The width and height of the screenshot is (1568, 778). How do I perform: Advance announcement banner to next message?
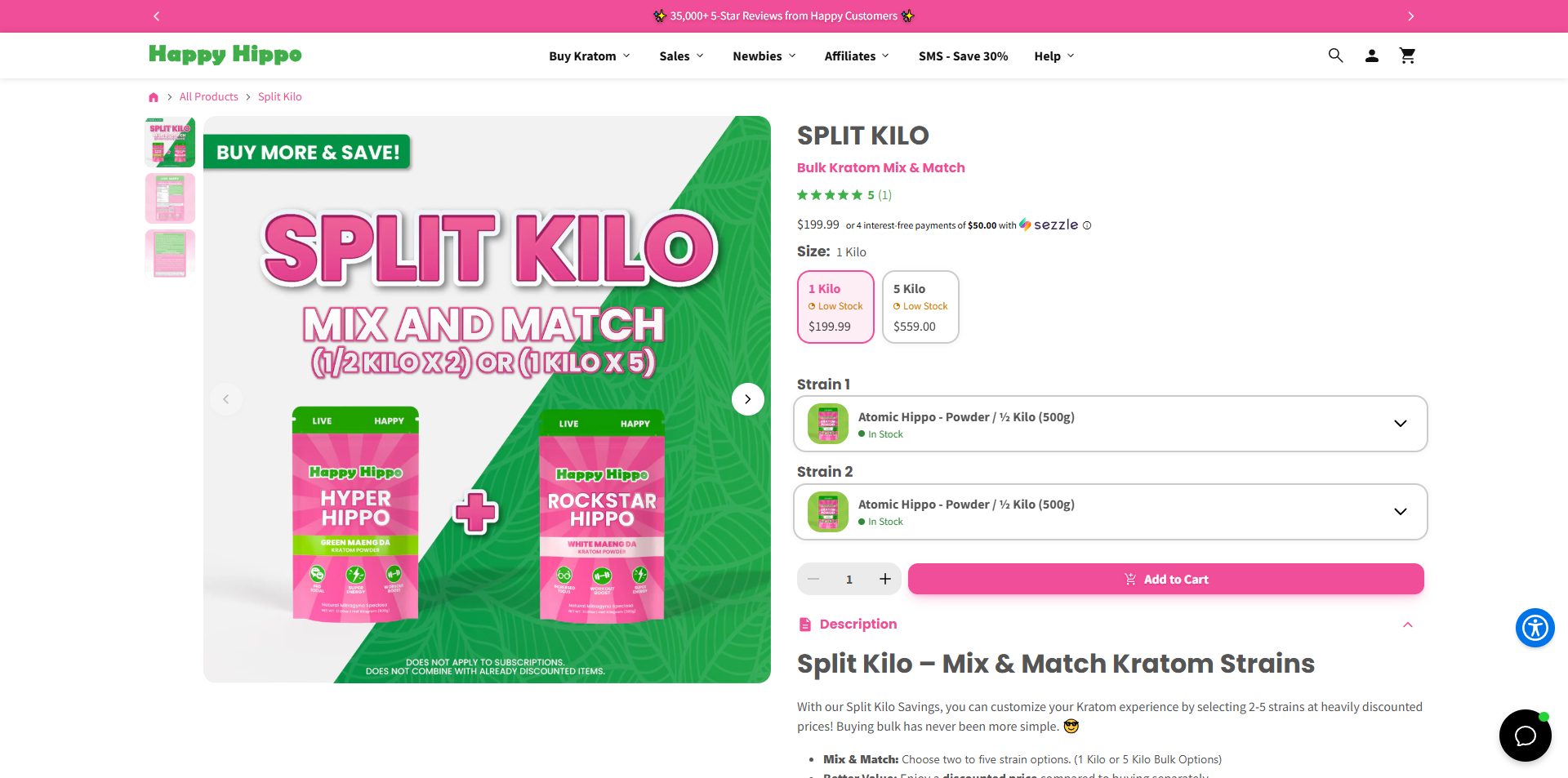1410,16
